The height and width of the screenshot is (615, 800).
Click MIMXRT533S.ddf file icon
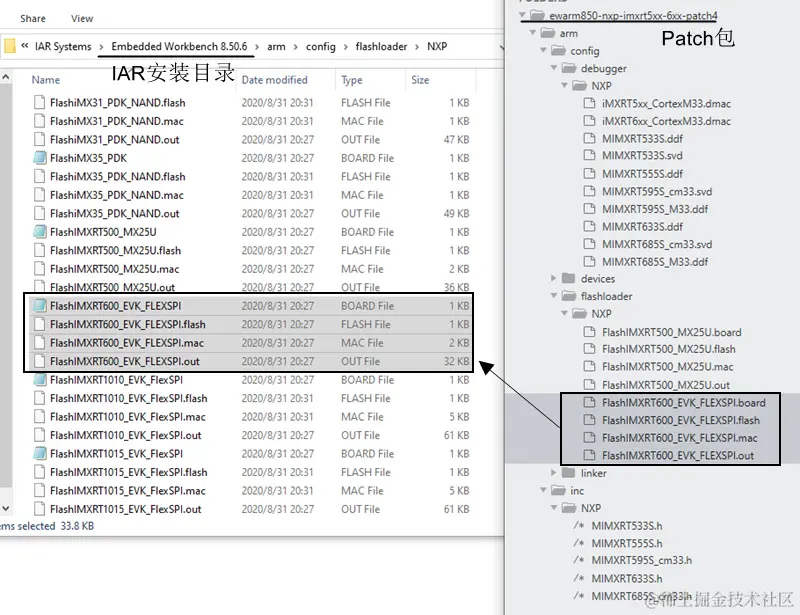pyautogui.click(x=589, y=138)
